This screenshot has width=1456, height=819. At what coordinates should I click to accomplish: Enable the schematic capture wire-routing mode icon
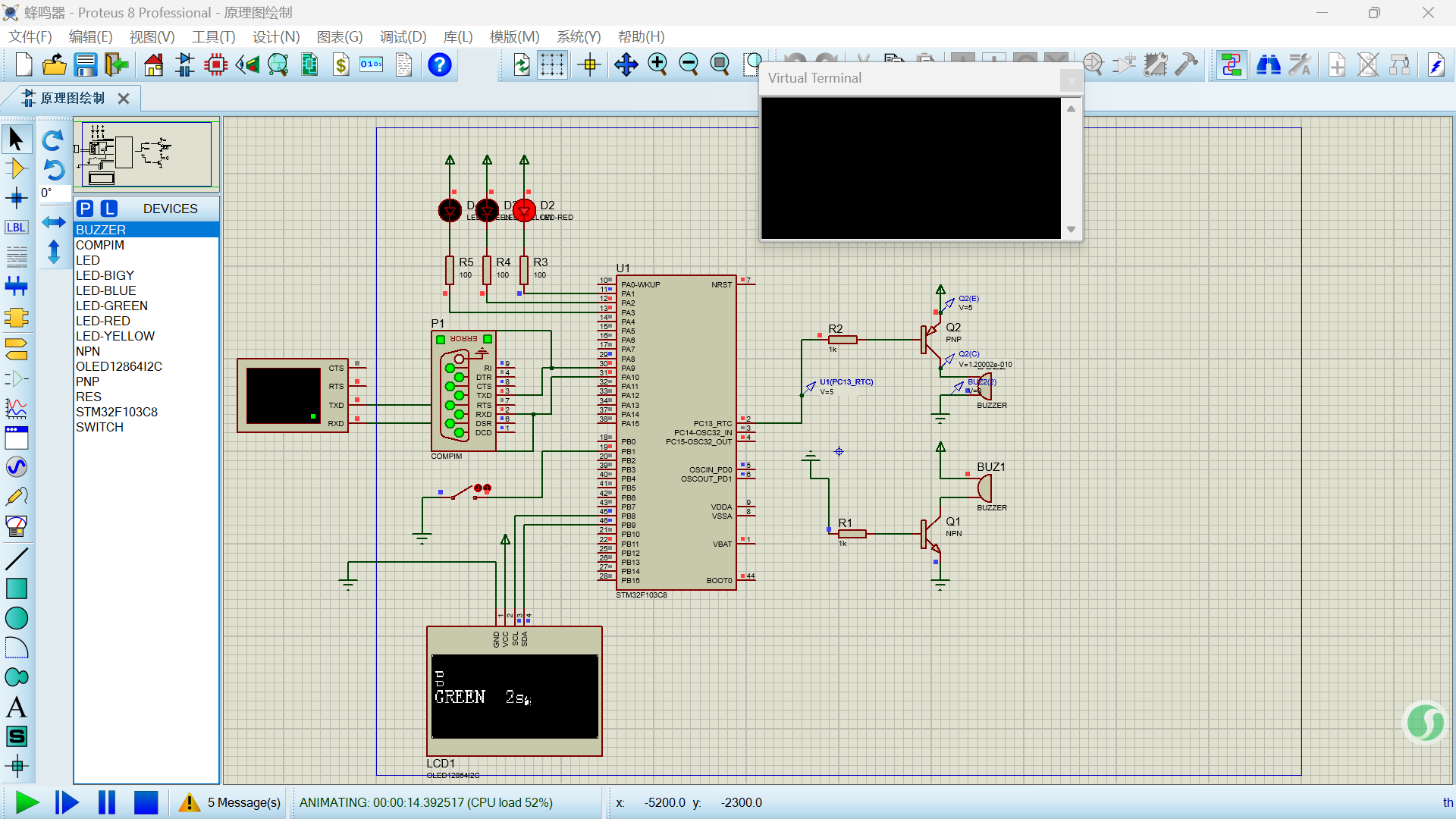(x=1231, y=64)
